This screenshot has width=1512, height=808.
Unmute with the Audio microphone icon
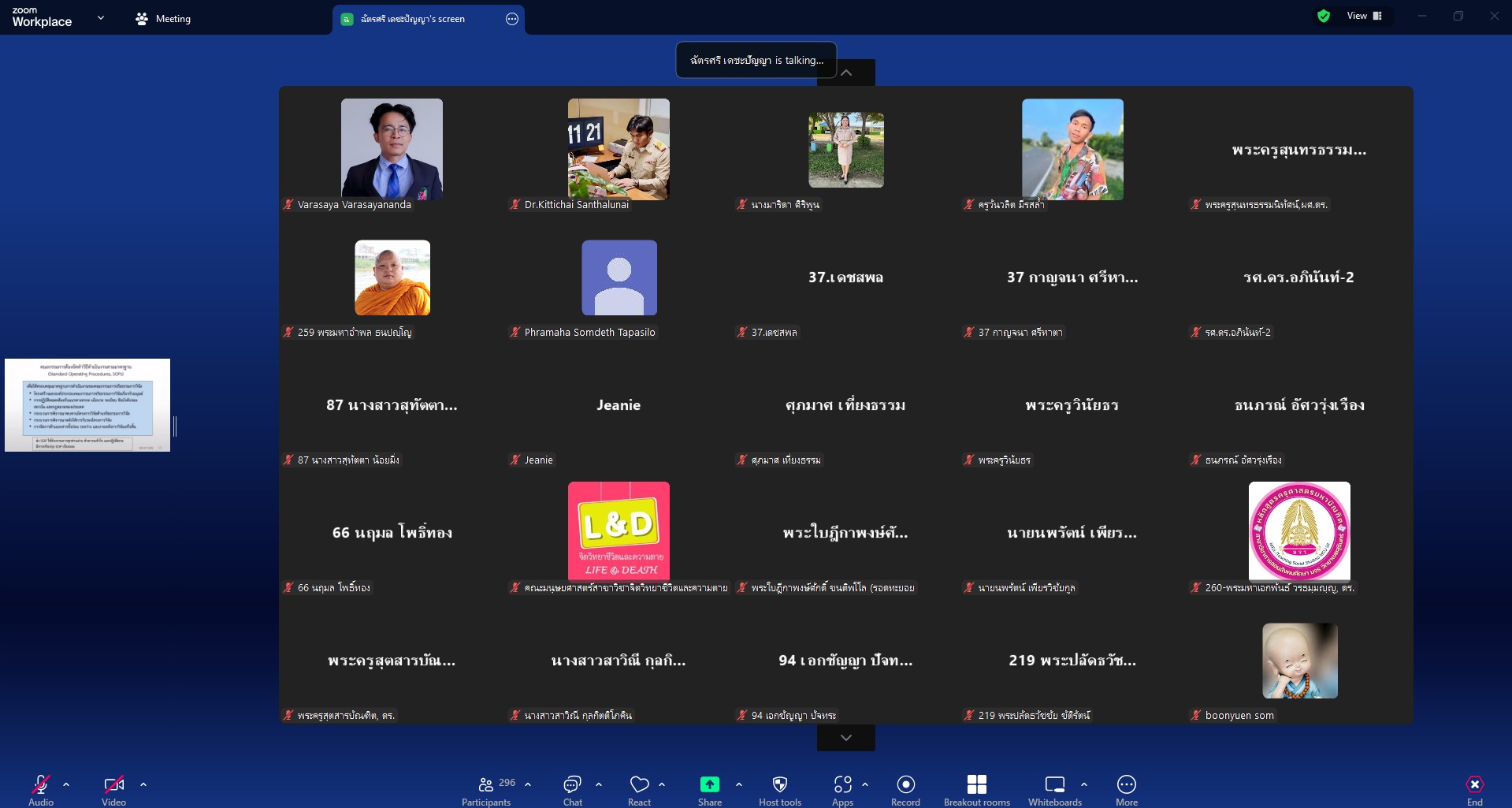click(41, 784)
